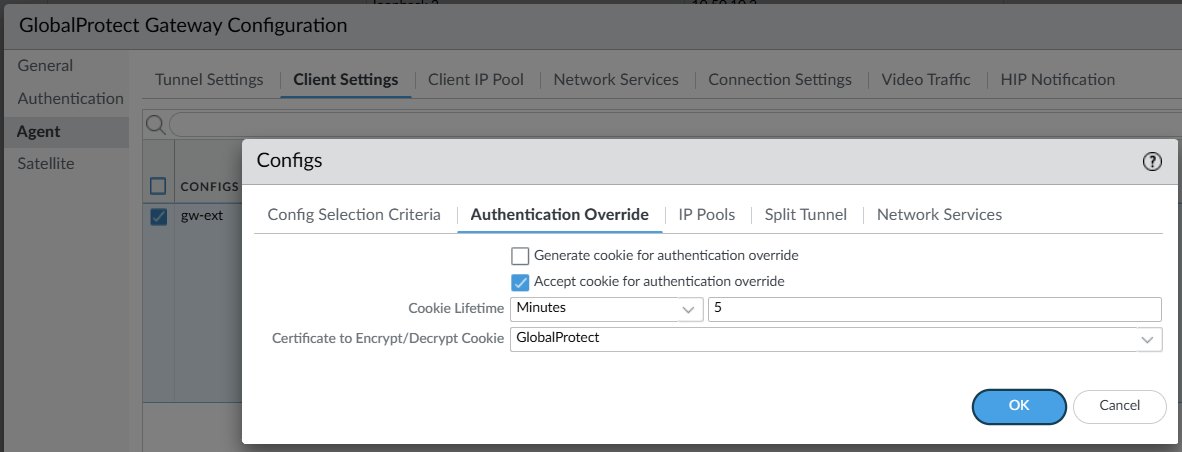1182x452 pixels.
Task: Select Authentication in left sidebar
Action: (x=70, y=98)
